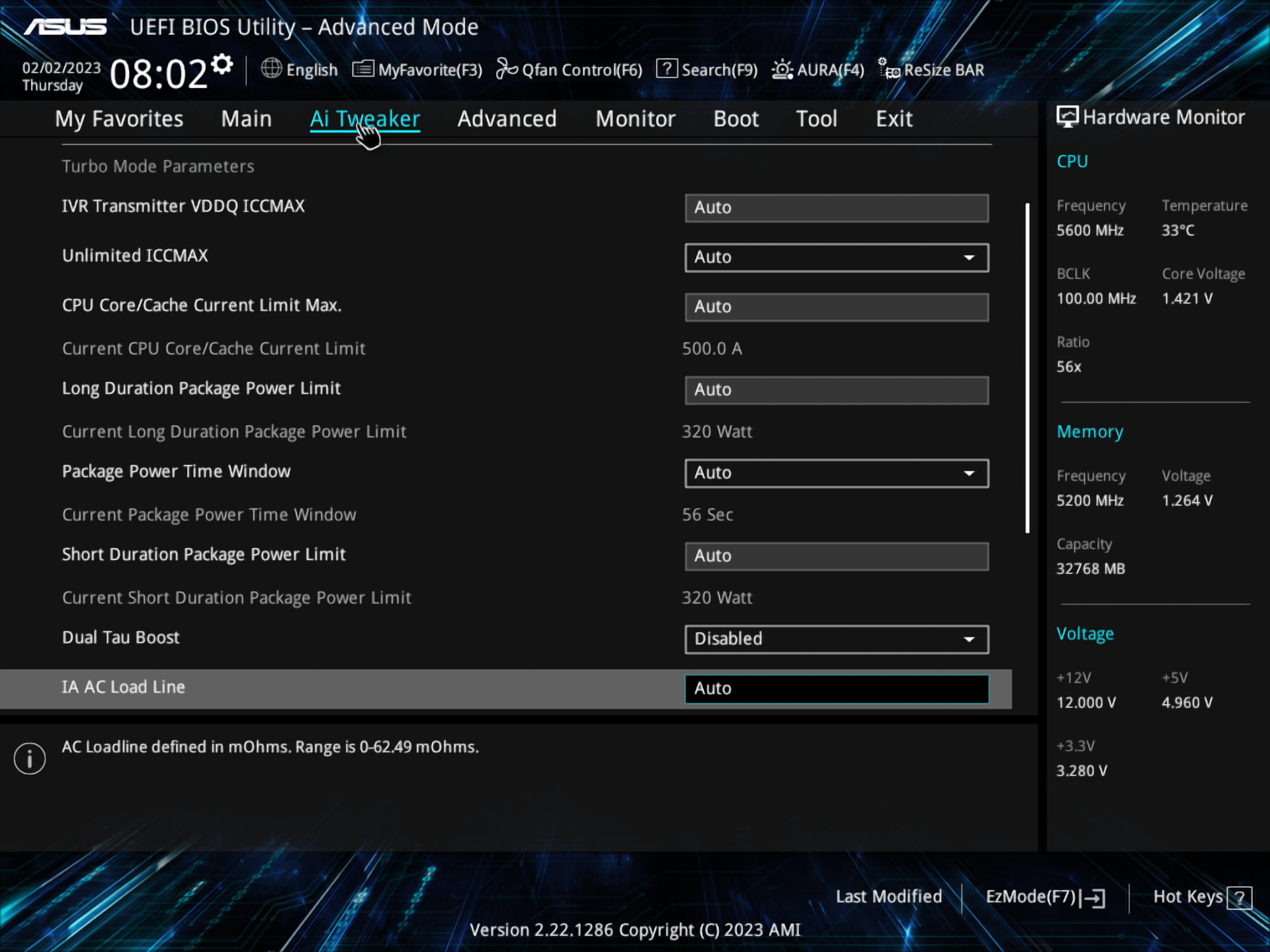Open the Boot tab
Image resolution: width=1270 pixels, height=952 pixels.
tap(736, 119)
